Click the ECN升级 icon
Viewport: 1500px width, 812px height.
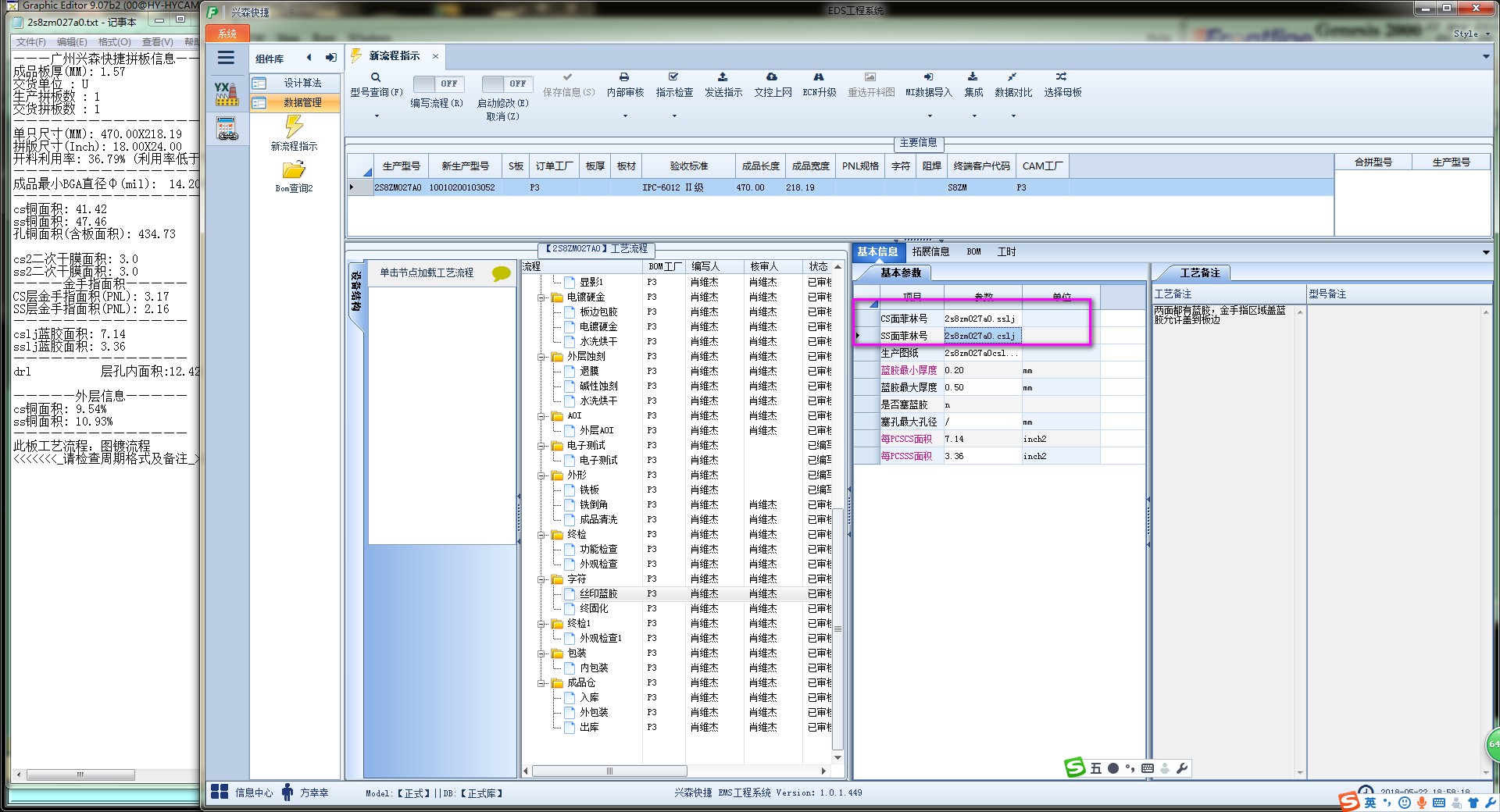pyautogui.click(x=819, y=77)
